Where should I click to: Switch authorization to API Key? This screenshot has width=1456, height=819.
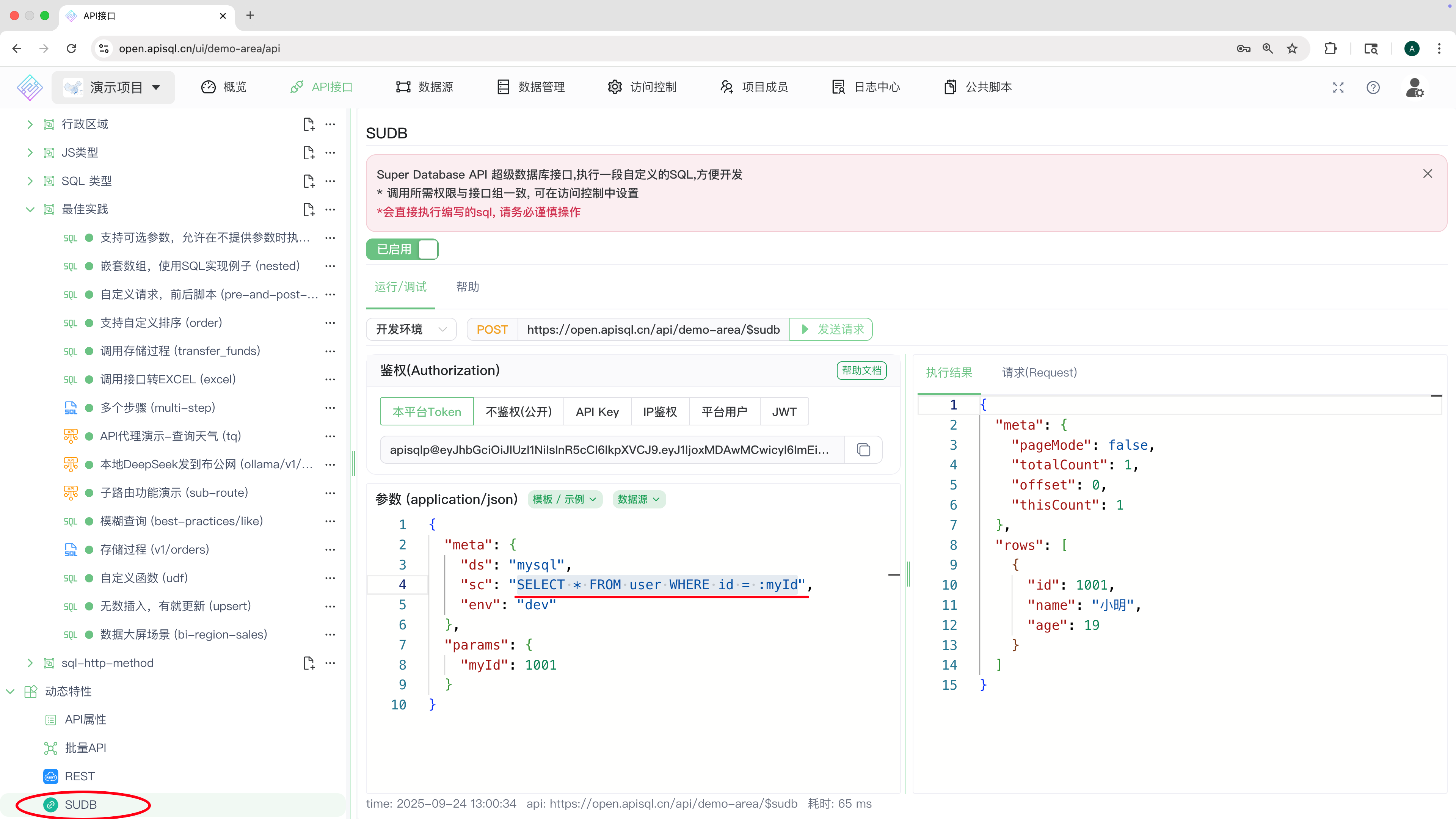pos(597,411)
